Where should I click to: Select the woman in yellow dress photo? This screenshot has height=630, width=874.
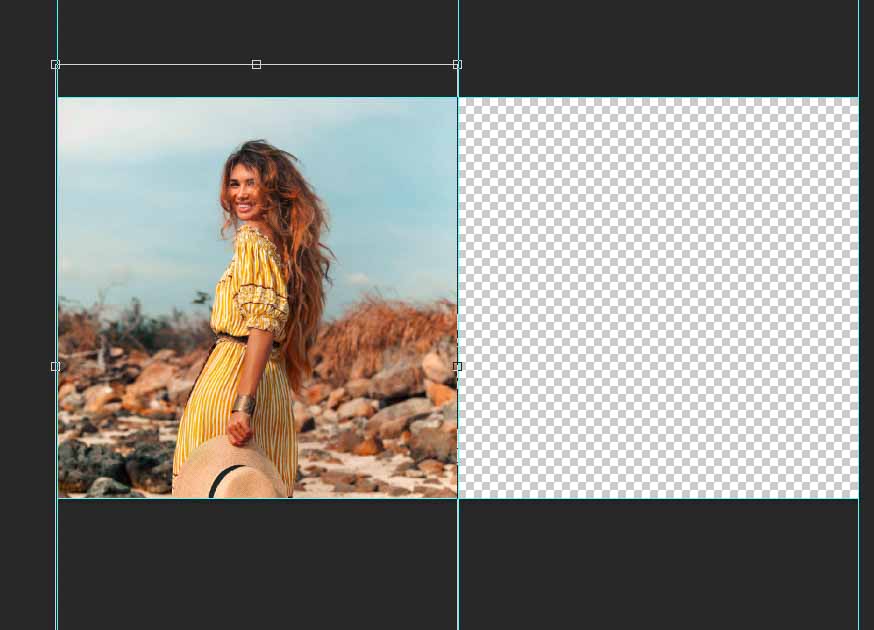[258, 298]
